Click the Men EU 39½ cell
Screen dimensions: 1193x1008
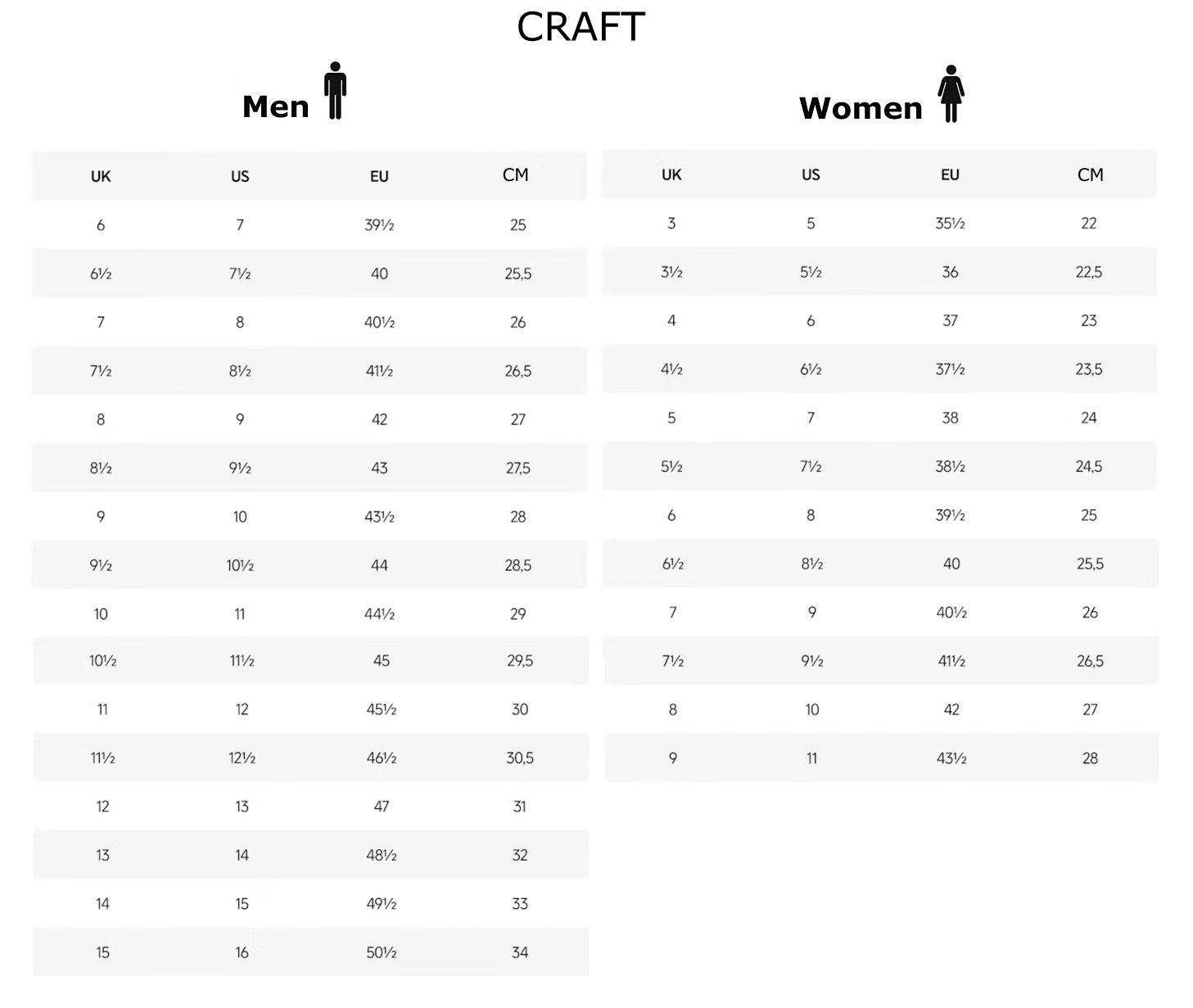tap(379, 225)
